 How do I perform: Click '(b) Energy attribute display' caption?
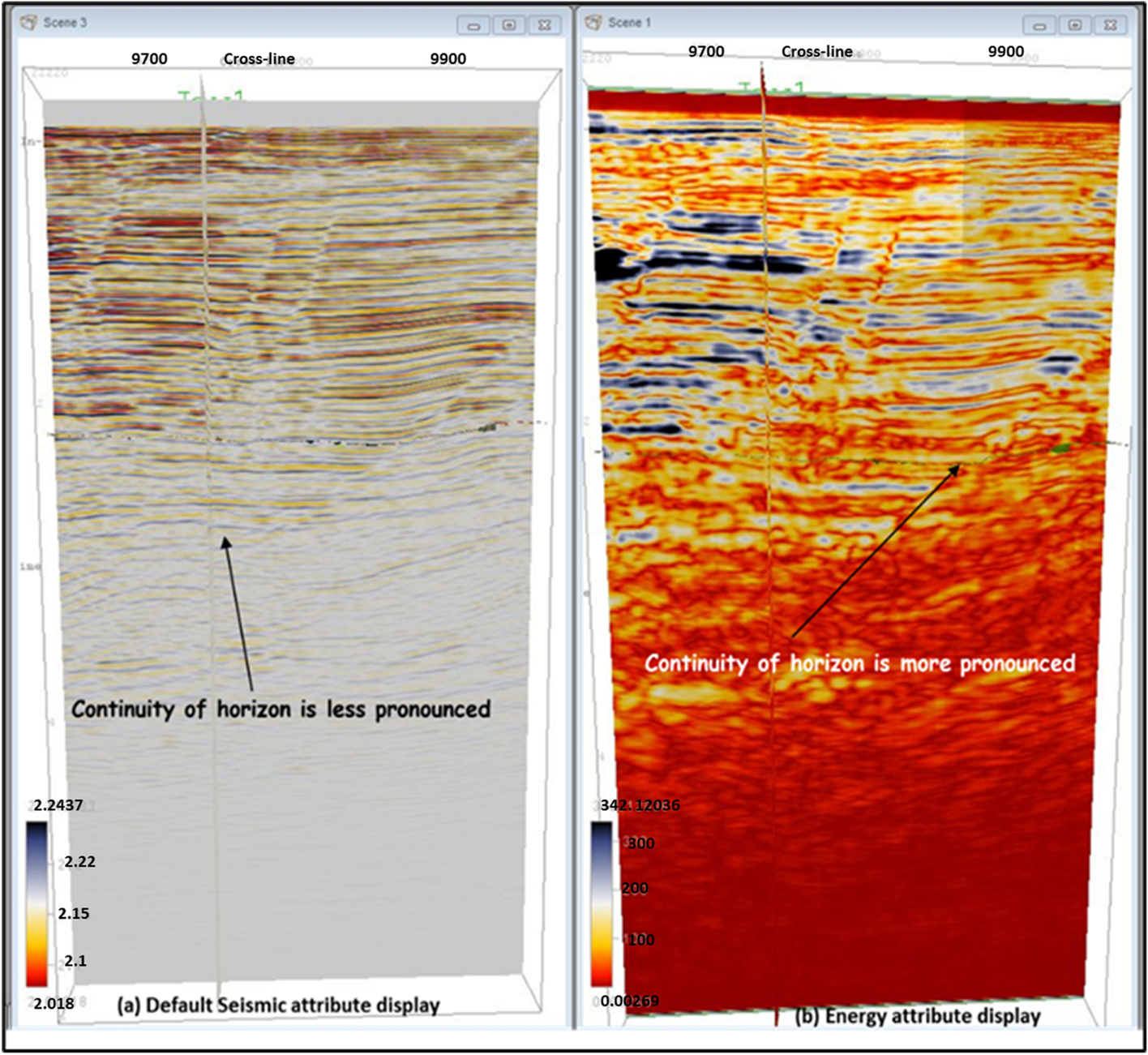coord(918,1016)
